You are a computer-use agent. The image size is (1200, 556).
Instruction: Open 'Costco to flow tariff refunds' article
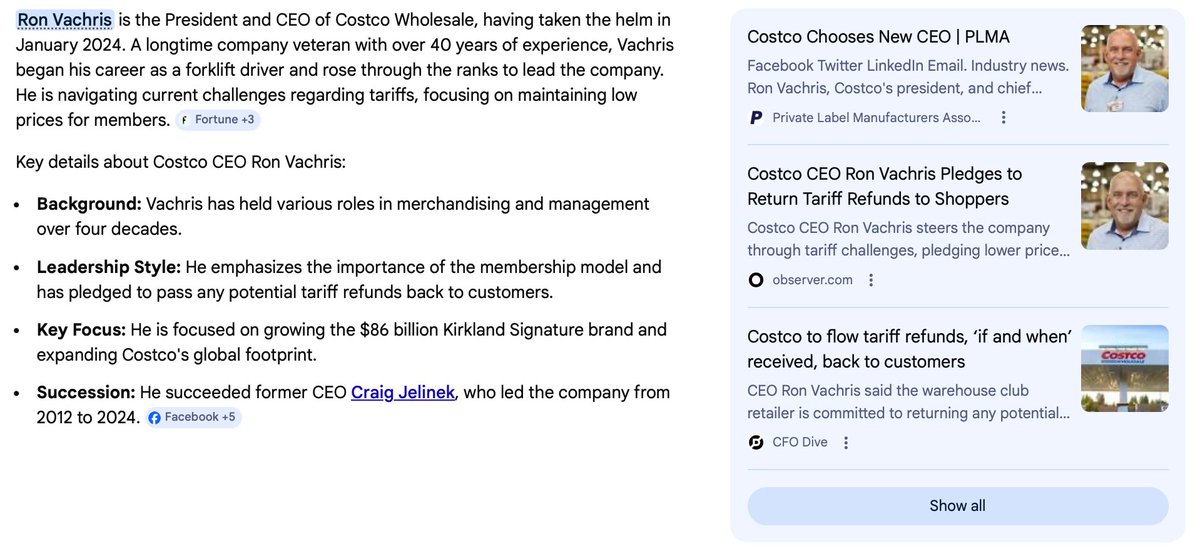(x=908, y=349)
